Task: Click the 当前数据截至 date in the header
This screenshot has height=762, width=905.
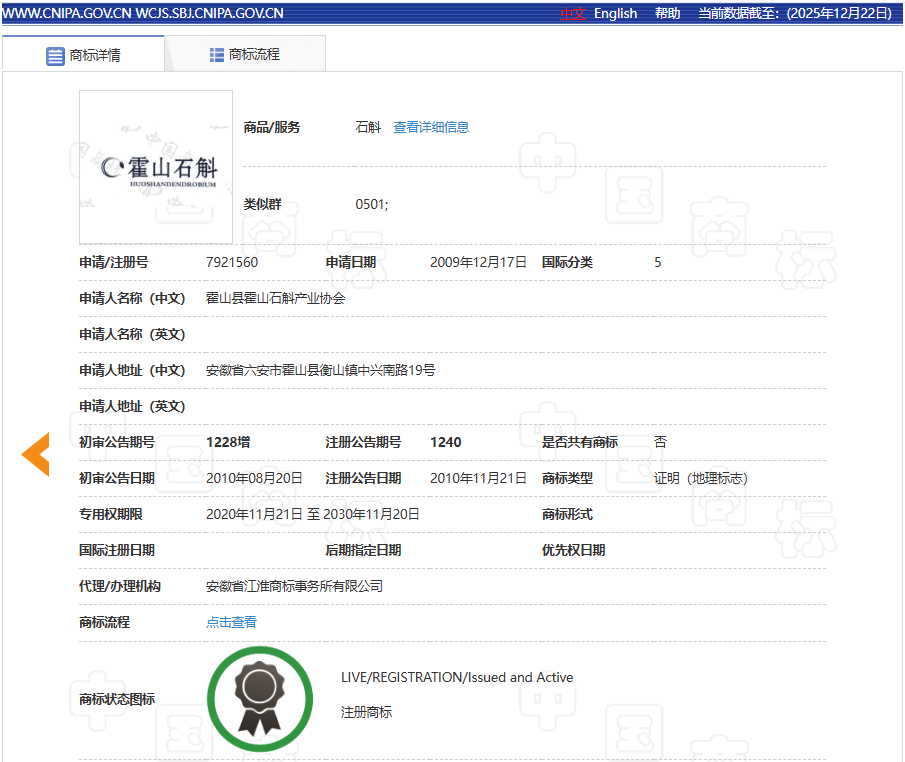Action: tap(795, 13)
